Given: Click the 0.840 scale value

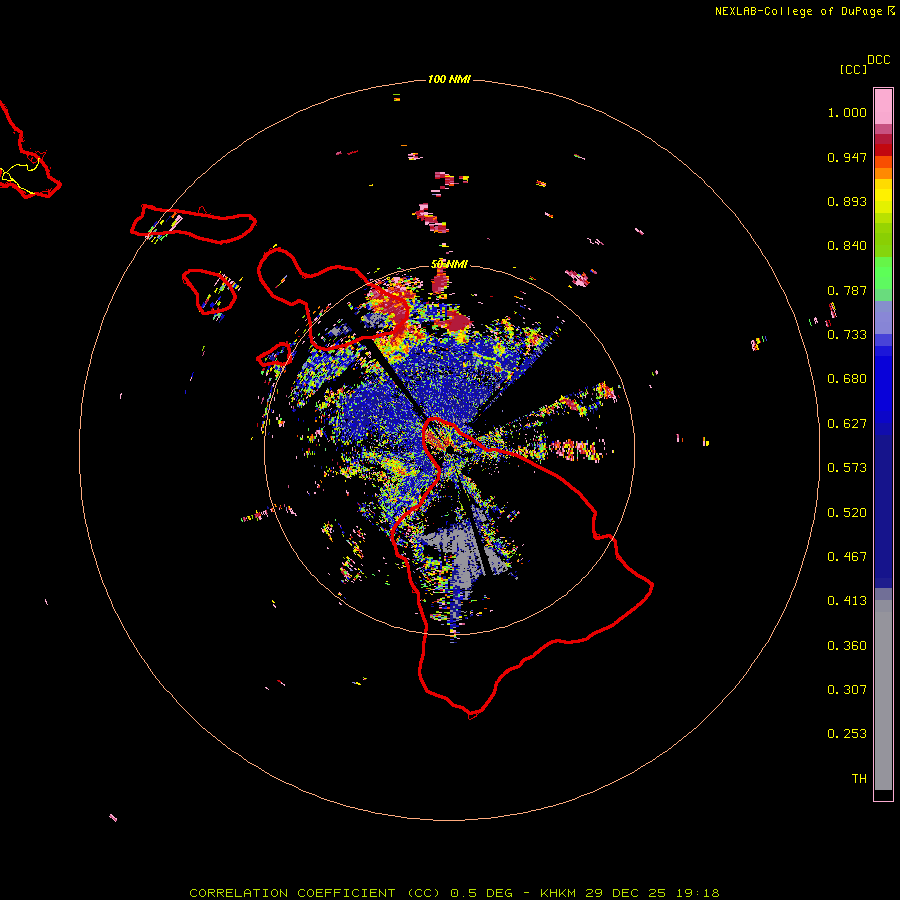Looking at the screenshot, I should coord(847,246).
